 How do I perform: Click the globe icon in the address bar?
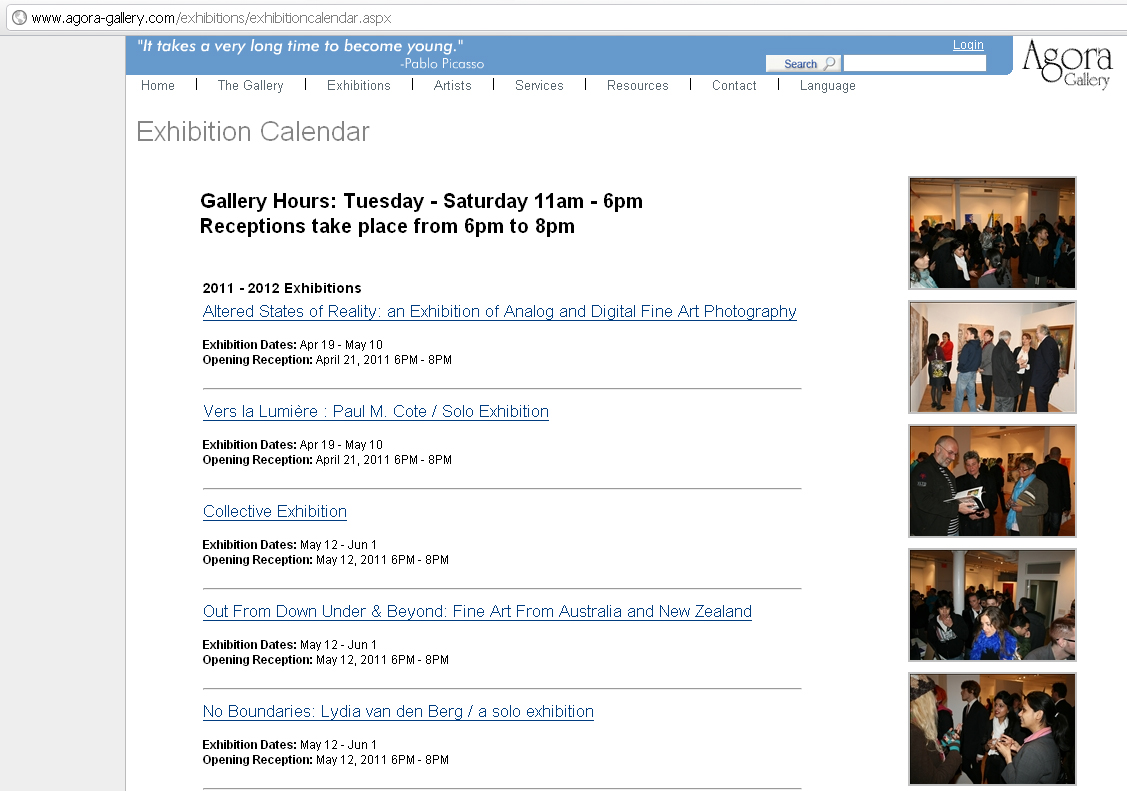point(19,17)
